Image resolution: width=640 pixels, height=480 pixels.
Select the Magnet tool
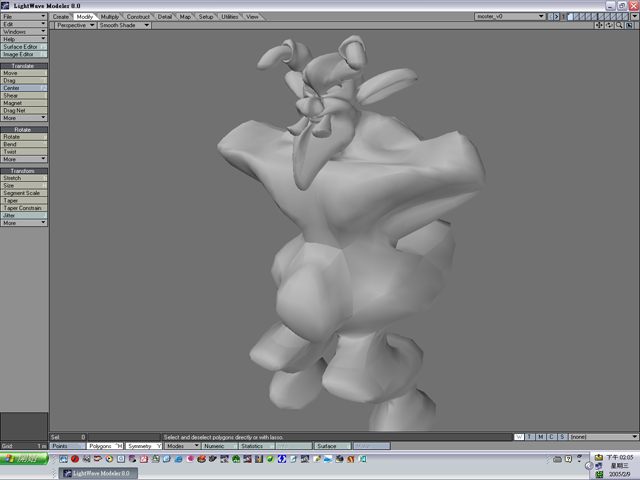click(24, 103)
